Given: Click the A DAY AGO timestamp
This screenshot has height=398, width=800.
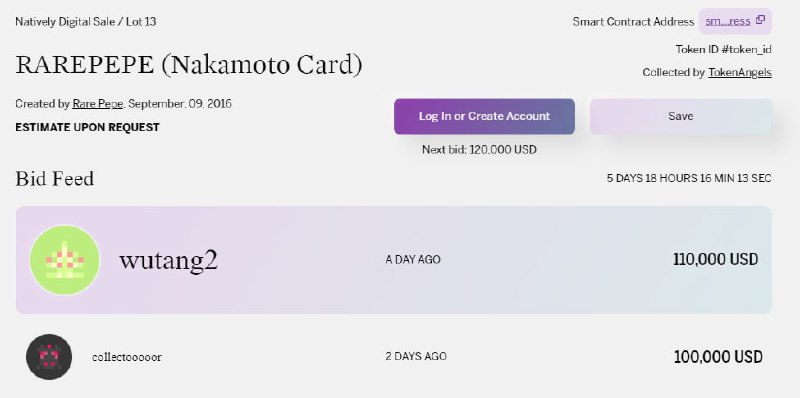Looking at the screenshot, I should click(413, 260).
